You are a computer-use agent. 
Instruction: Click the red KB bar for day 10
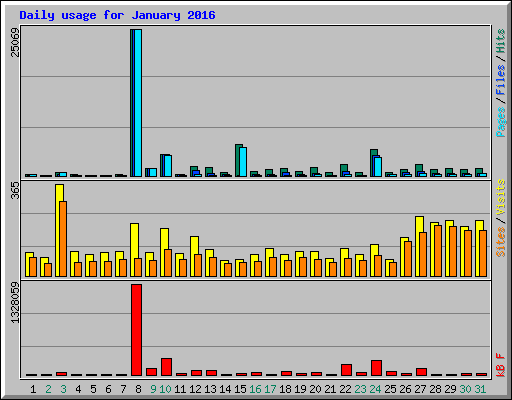(x=166, y=367)
